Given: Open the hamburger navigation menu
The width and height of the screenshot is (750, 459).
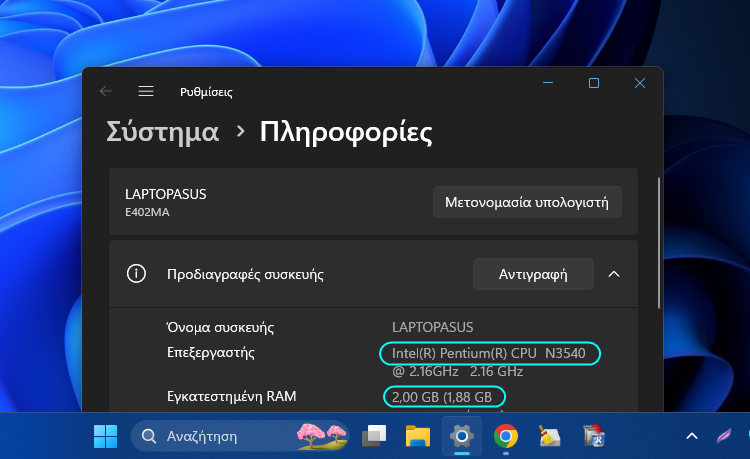Looking at the screenshot, I should pyautogui.click(x=146, y=91).
